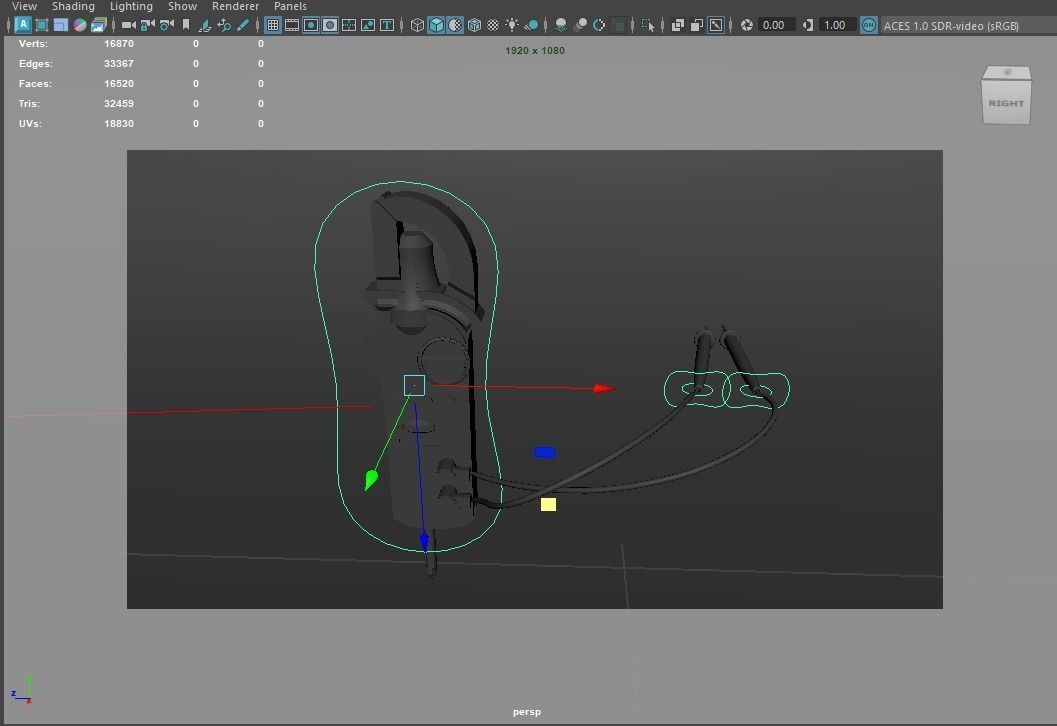The image size is (1057, 726).
Task: Select Smooth Shade All cube icon
Action: click(436, 25)
